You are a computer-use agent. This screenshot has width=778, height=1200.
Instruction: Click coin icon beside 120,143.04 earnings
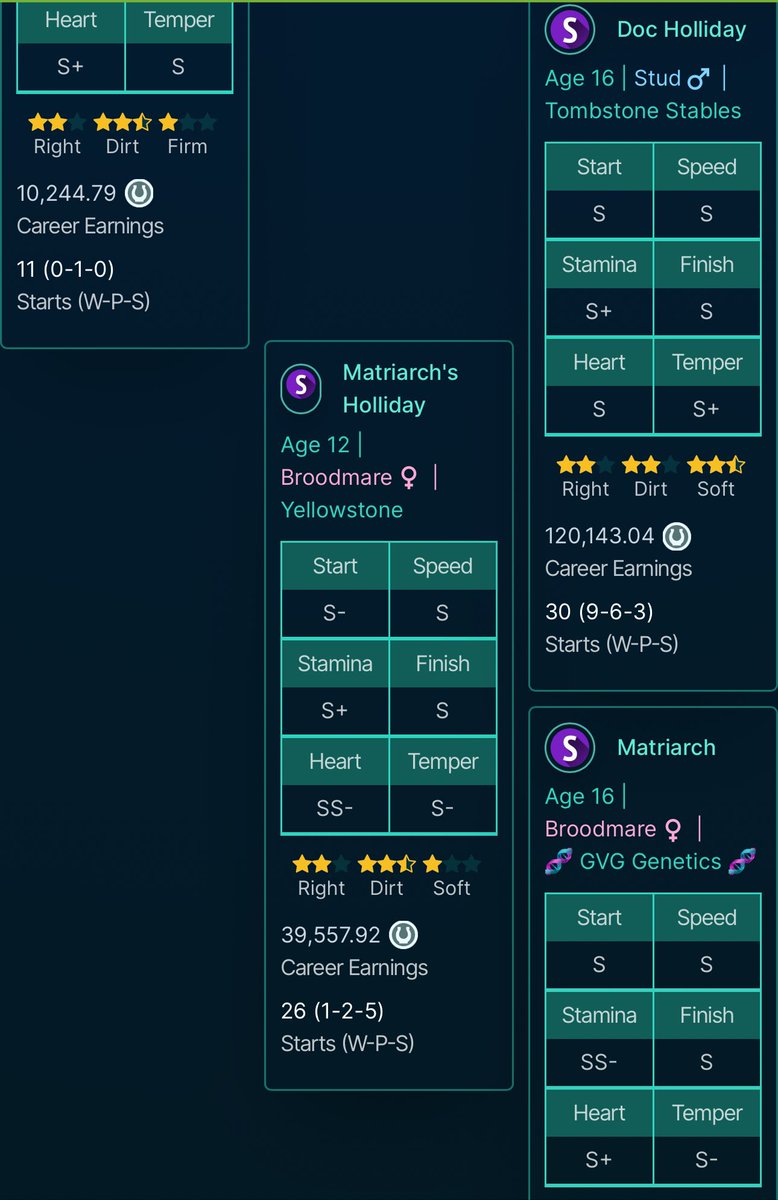point(677,536)
